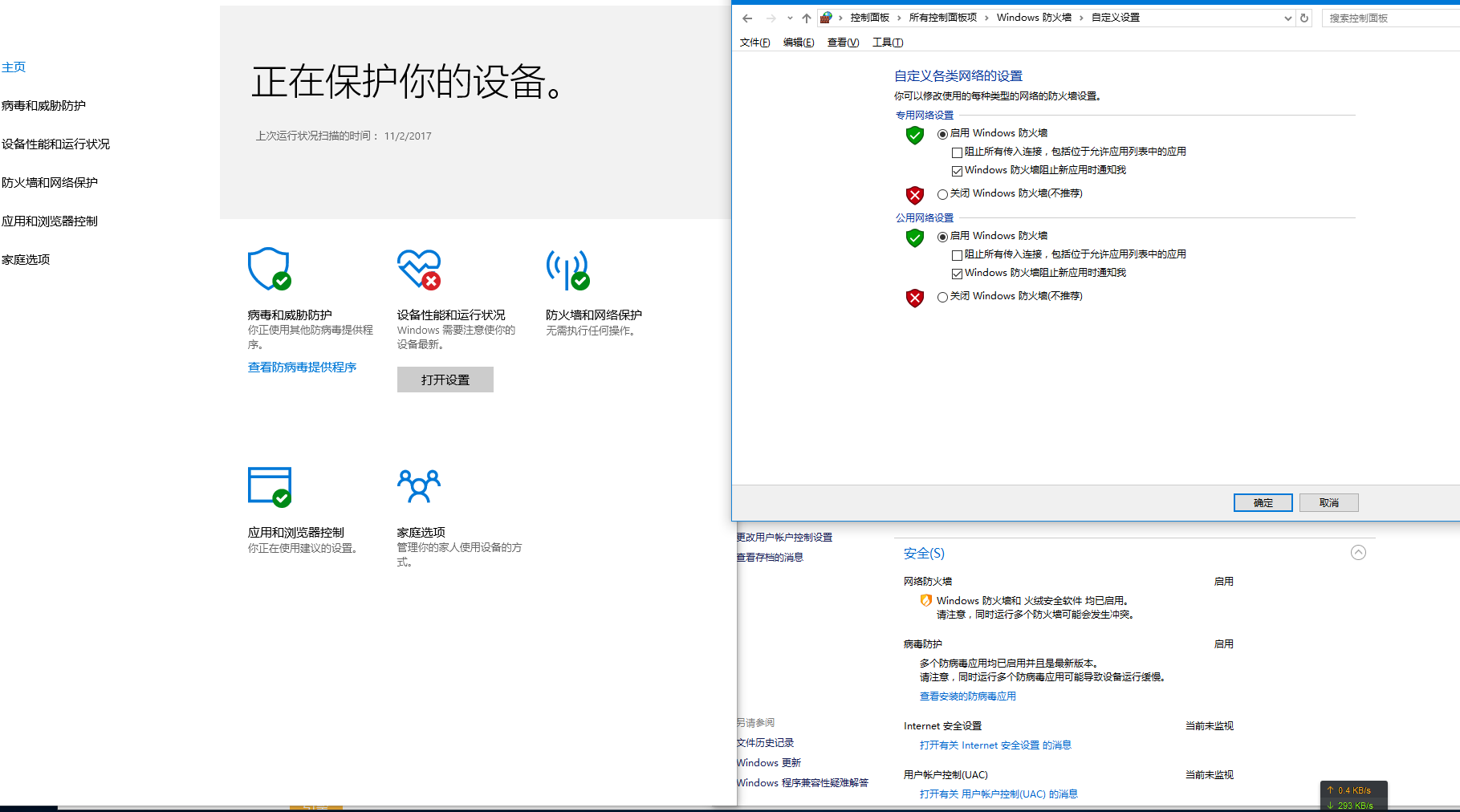Open the 文件(F) menu

754,43
